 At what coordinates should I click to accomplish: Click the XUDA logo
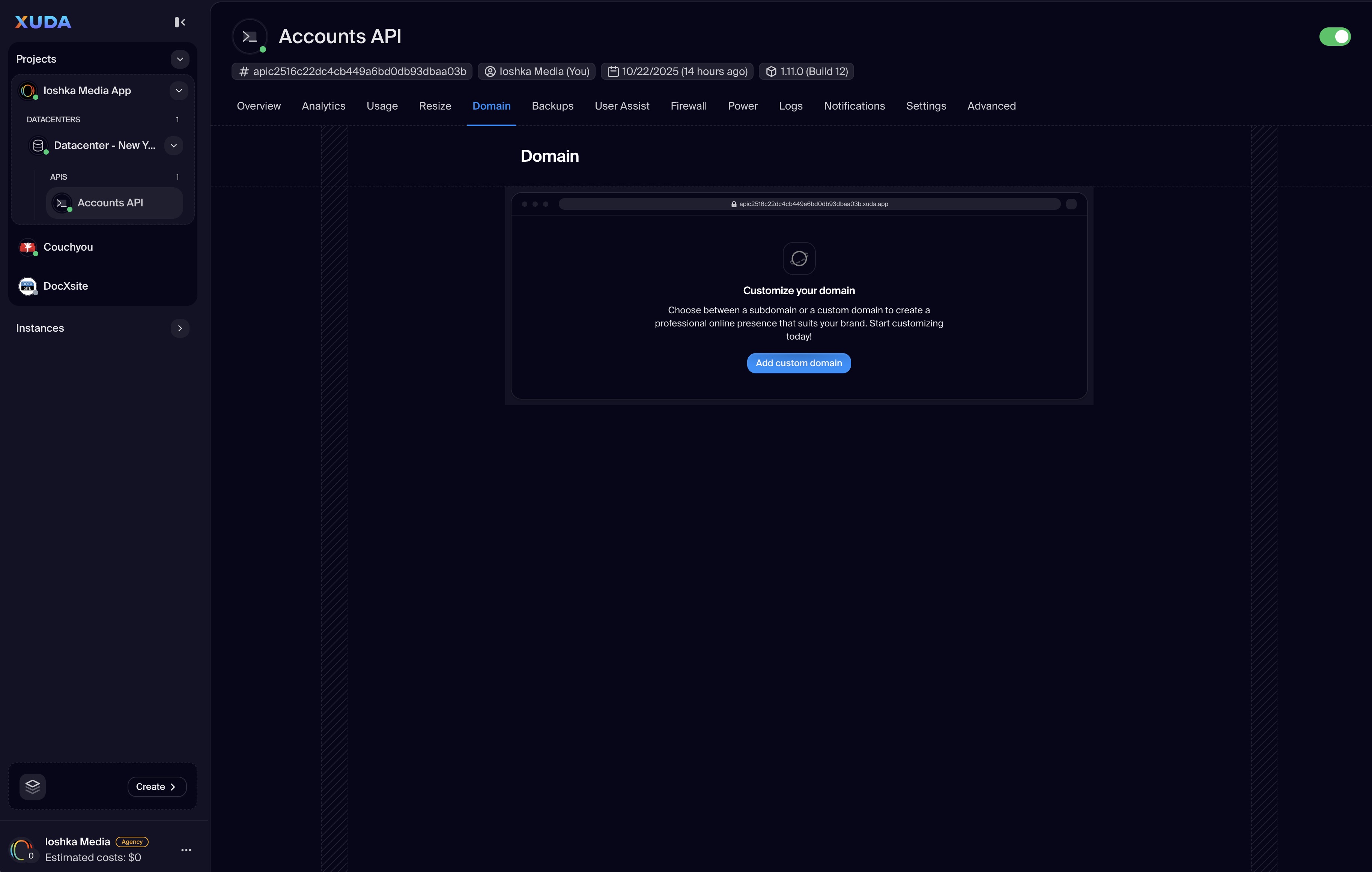pos(43,22)
